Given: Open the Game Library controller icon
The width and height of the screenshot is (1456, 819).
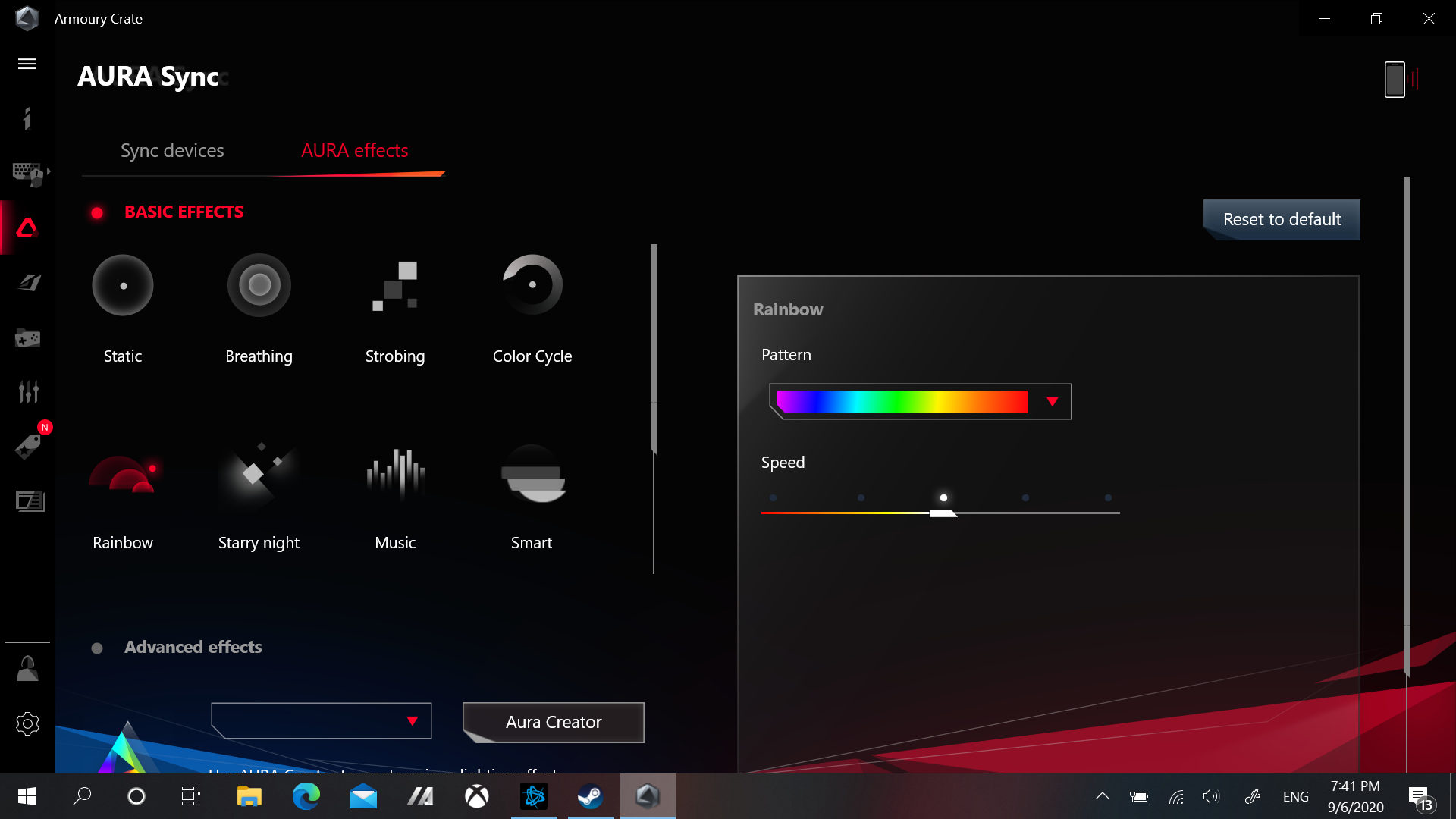Looking at the screenshot, I should point(27,337).
